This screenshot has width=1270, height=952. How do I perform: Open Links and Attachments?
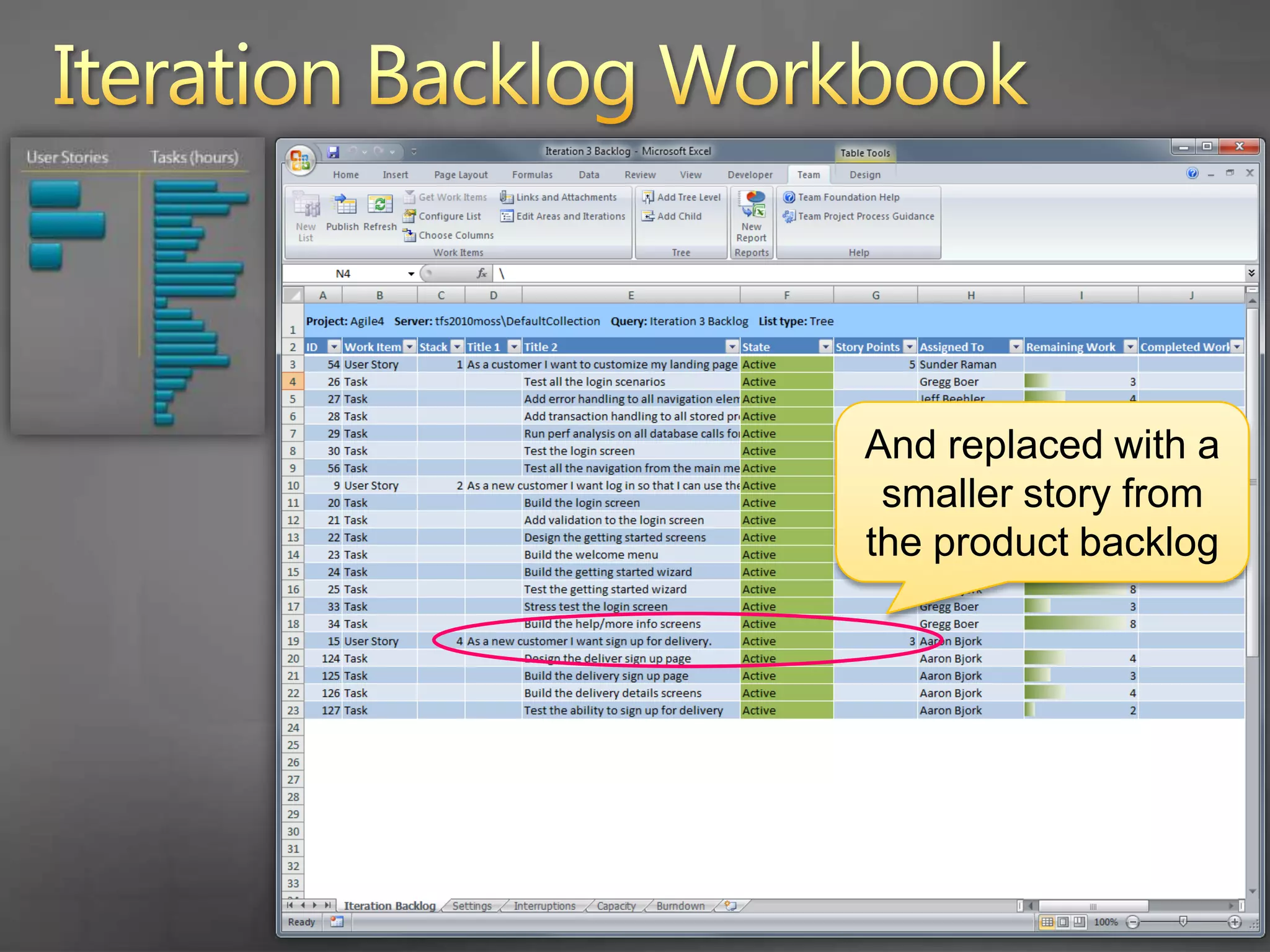559,197
